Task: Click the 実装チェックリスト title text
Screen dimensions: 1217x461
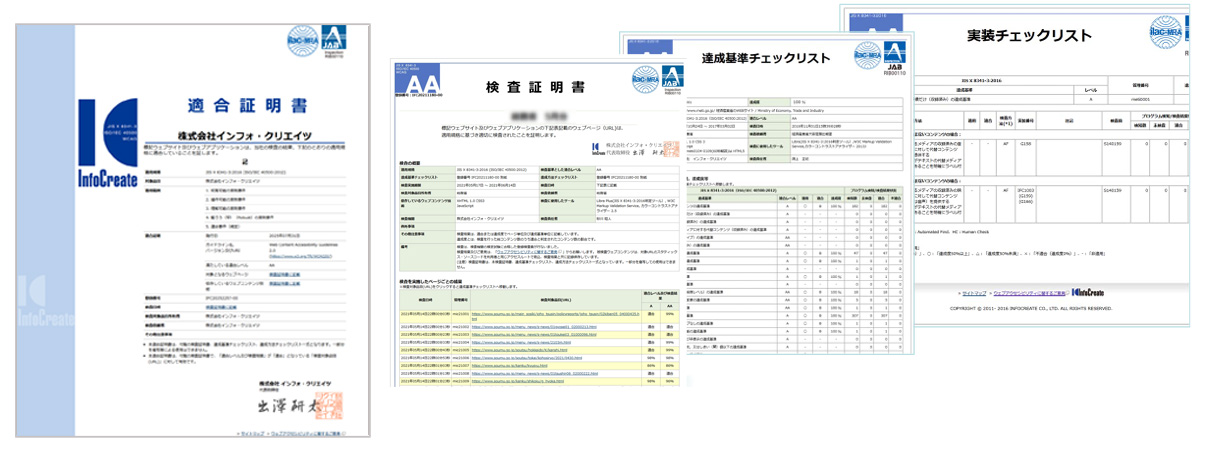Action: pyautogui.click(x=1030, y=36)
